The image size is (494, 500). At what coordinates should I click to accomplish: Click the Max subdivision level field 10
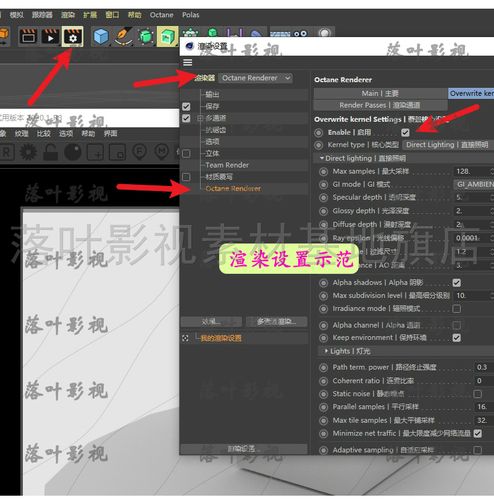(473, 295)
